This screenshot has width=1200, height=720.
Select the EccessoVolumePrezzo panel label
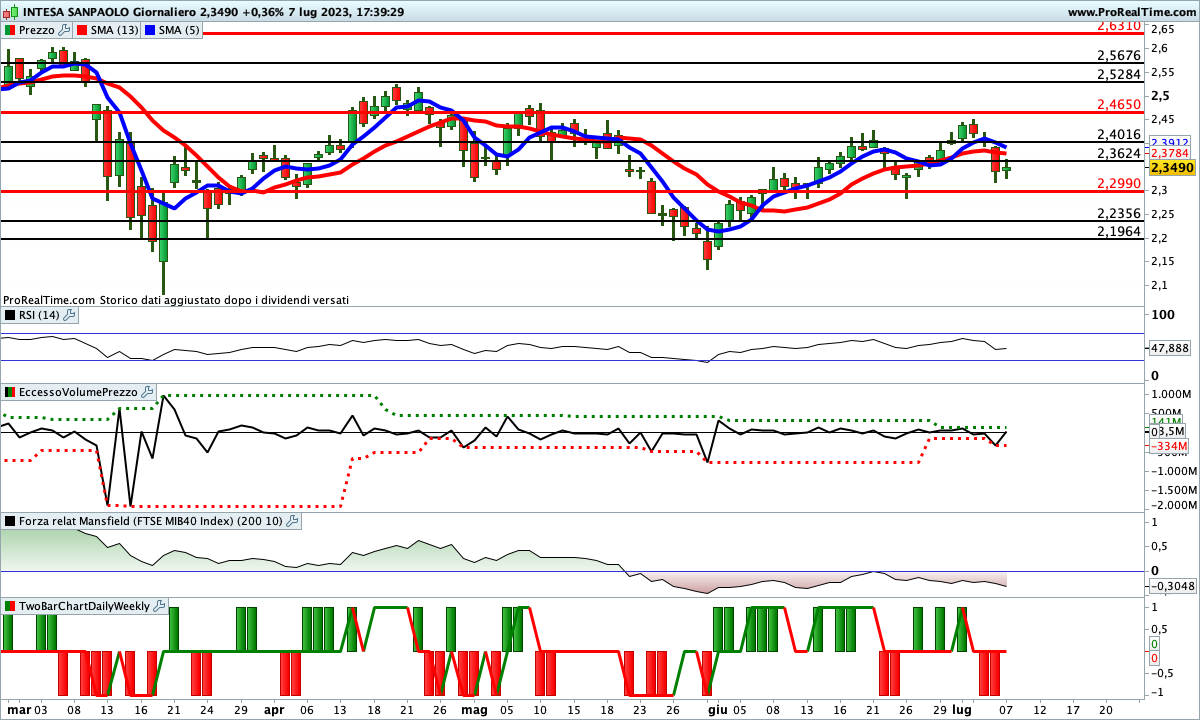coord(78,392)
